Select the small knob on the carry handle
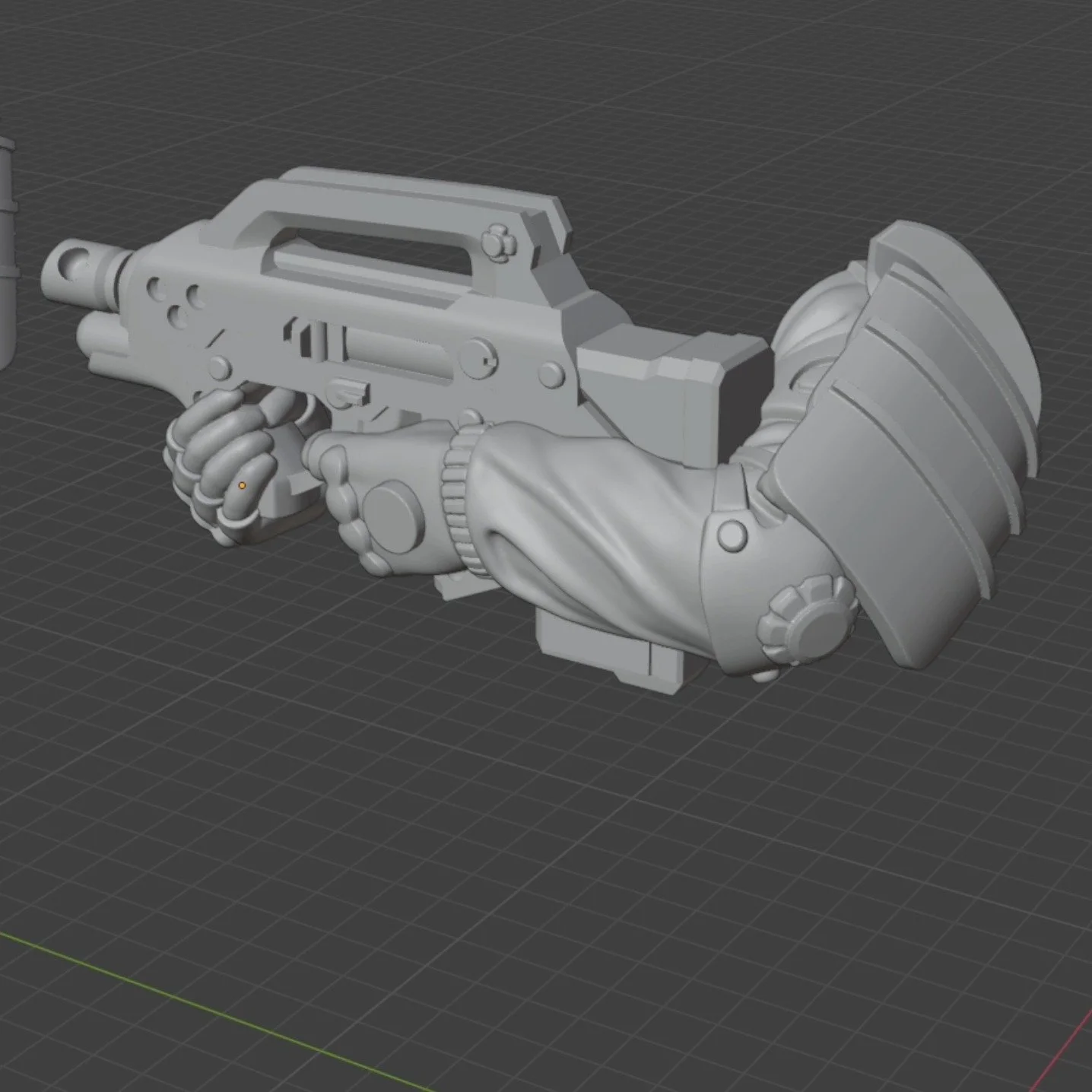The image size is (1092, 1092). [x=496, y=243]
